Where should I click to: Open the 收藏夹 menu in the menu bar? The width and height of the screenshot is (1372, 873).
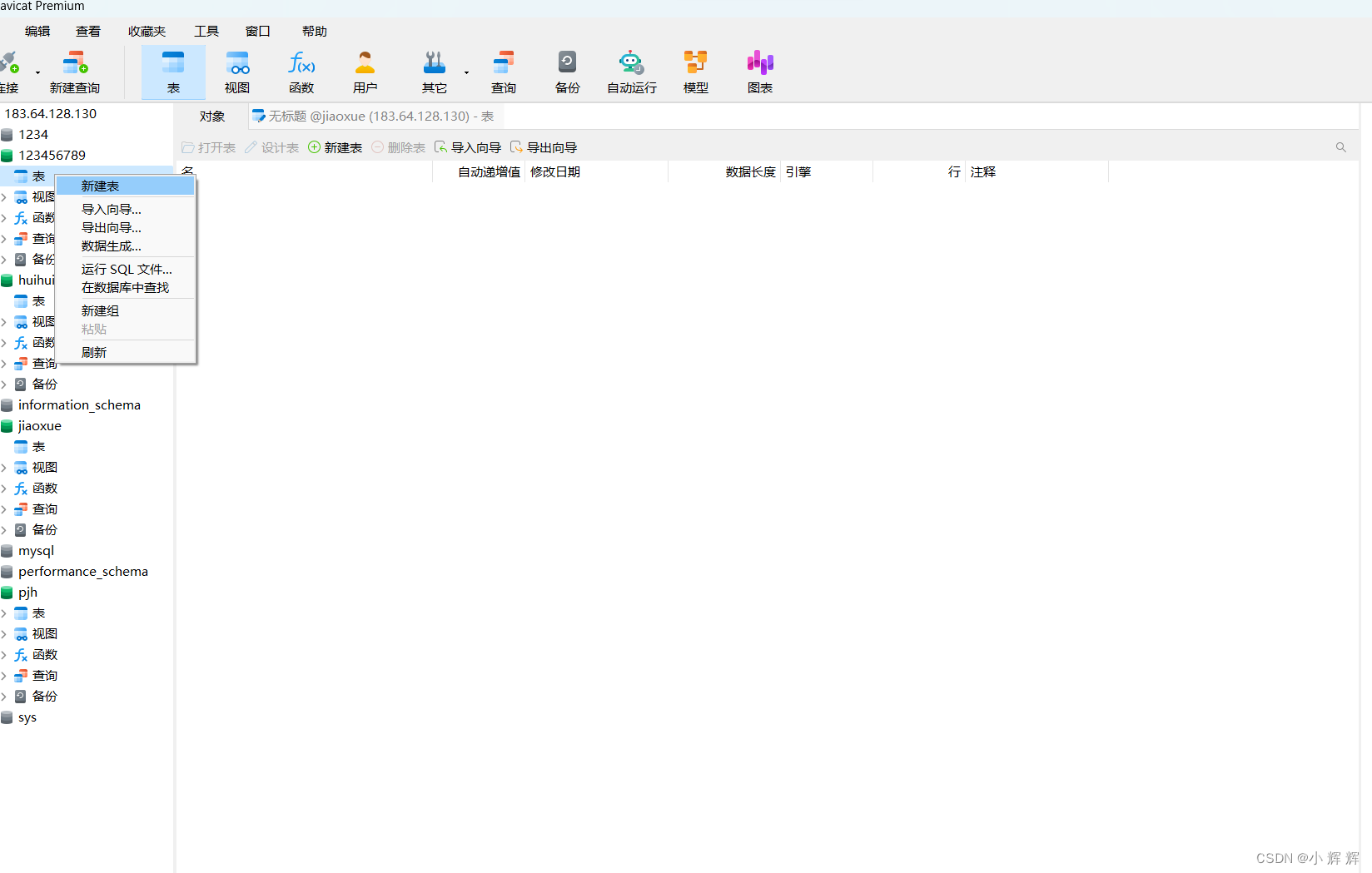[x=147, y=32]
